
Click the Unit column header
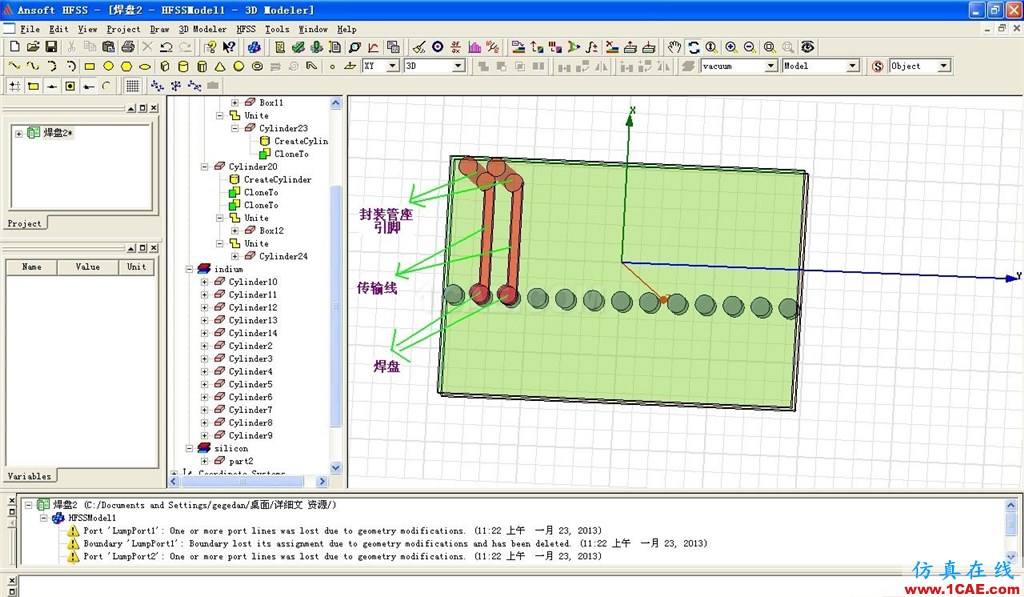[x=136, y=266]
